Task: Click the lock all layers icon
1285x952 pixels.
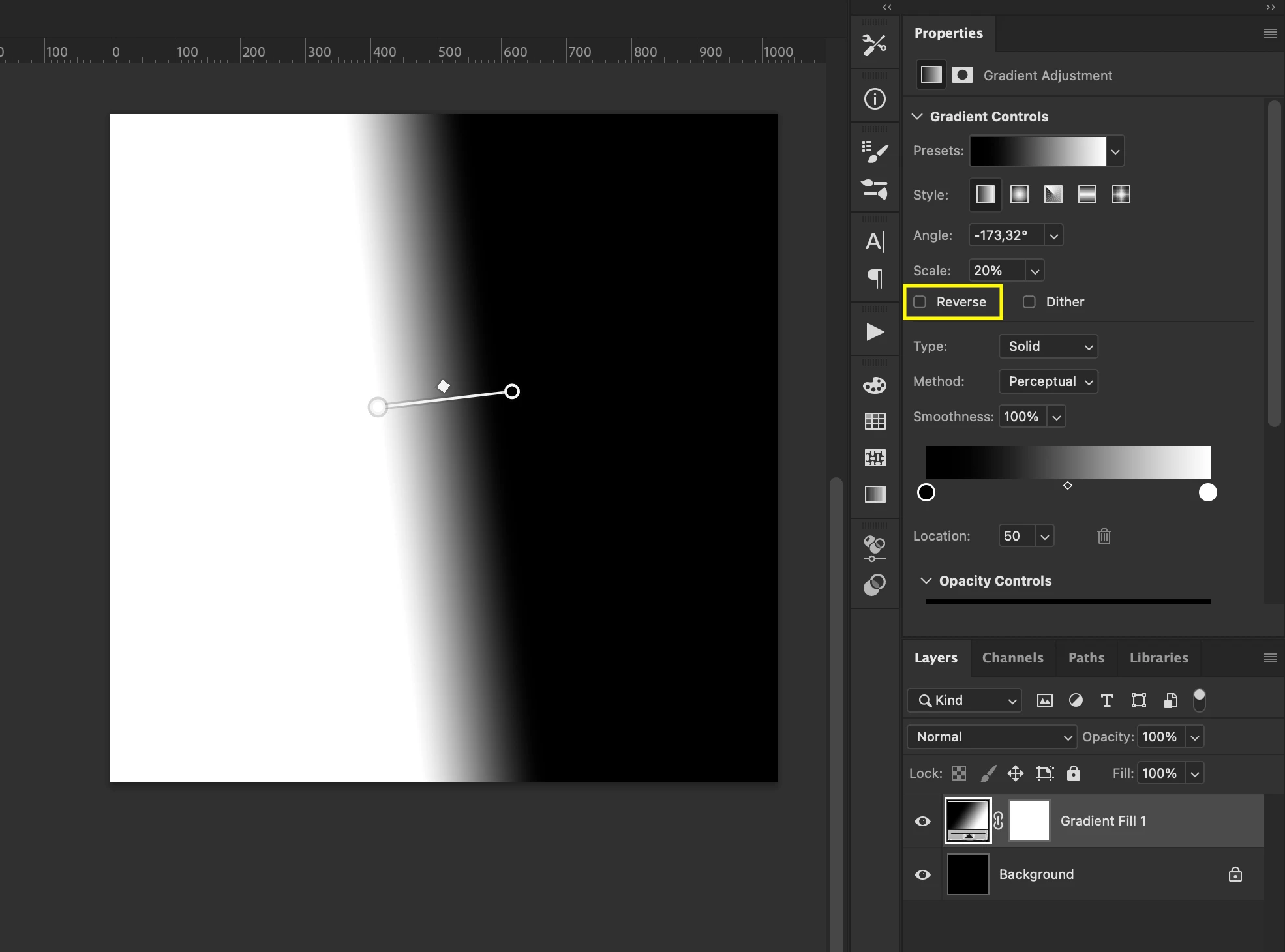Action: [x=1073, y=773]
